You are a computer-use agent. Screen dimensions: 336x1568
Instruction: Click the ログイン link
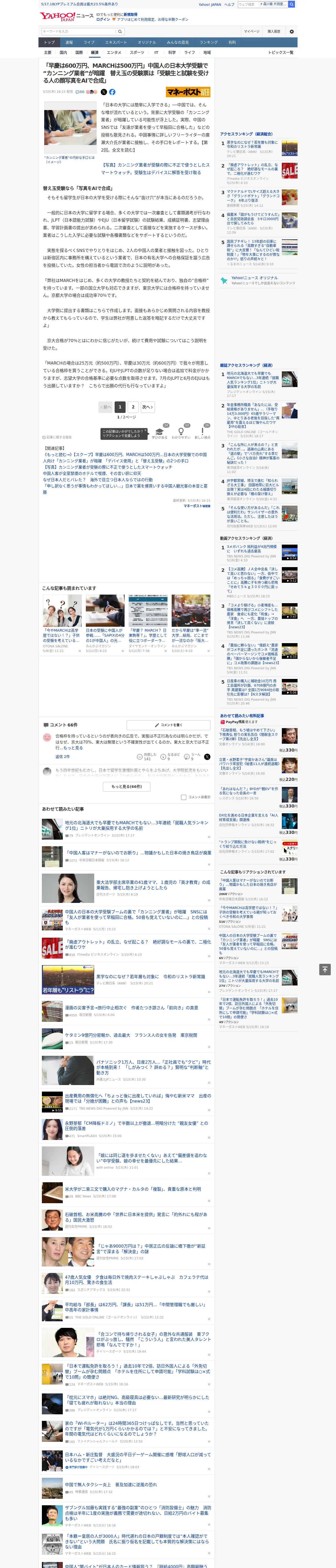coord(103,20)
